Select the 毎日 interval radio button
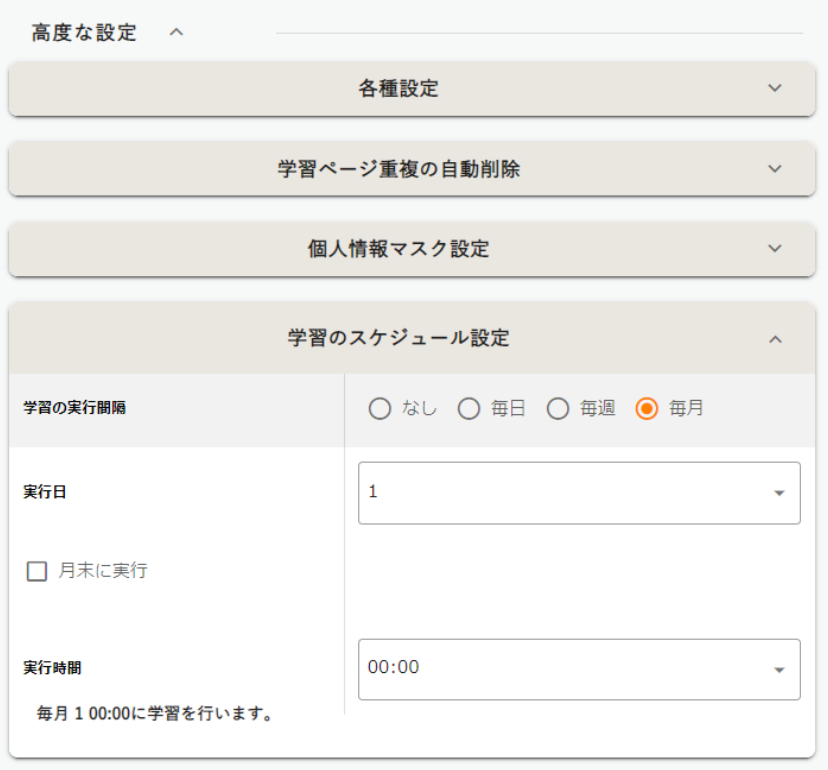Viewport: 828px width, 770px height. (469, 409)
